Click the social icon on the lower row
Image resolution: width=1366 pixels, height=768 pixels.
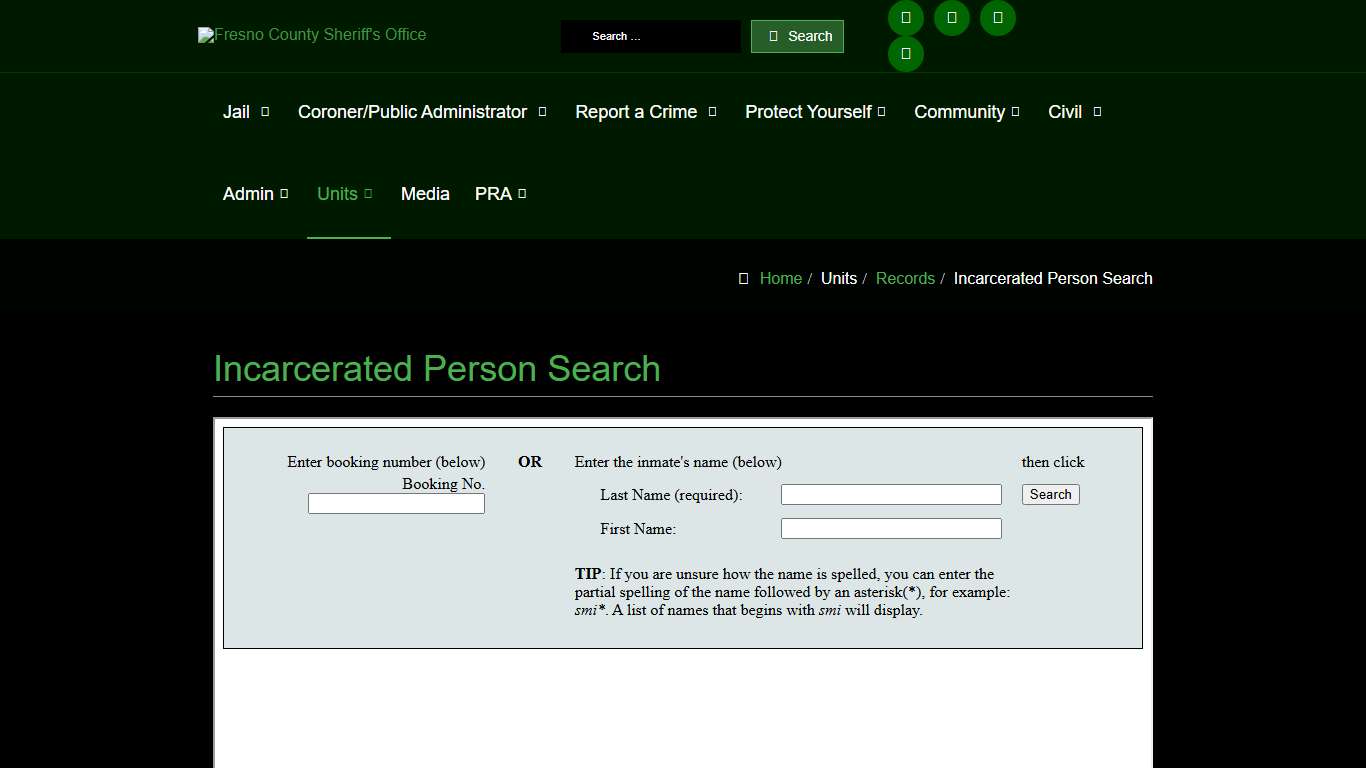pyautogui.click(x=905, y=54)
